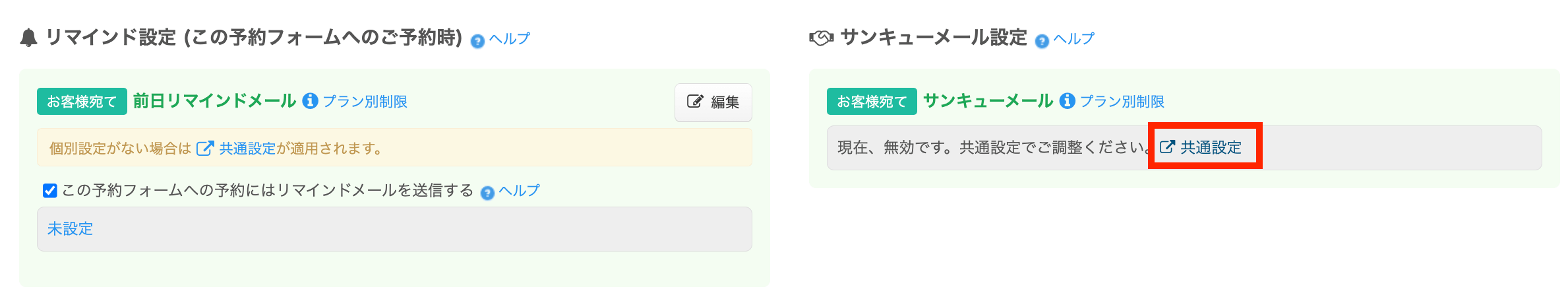Open プラン別制限 link beside 前日リマインドメール
Image resolution: width=1568 pixels, height=305 pixels.
coord(365,102)
